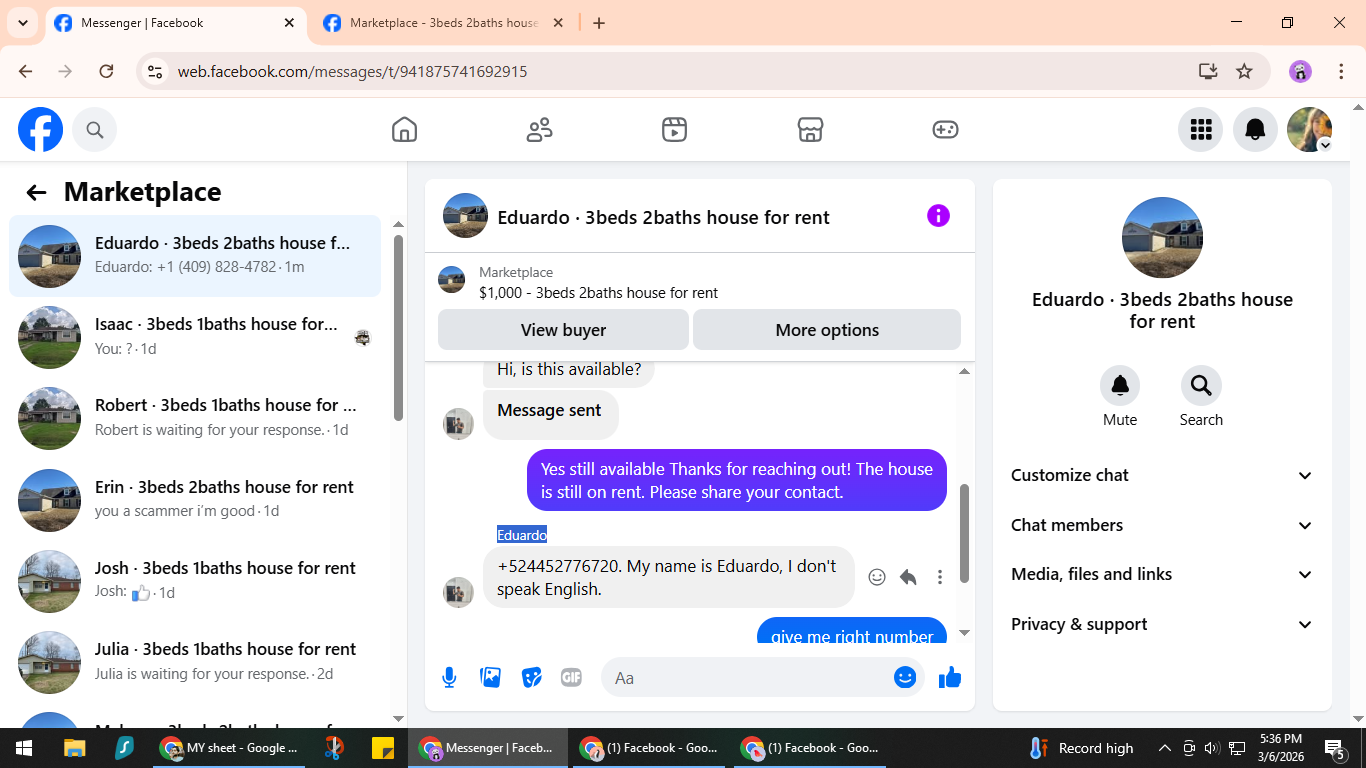Image resolution: width=1366 pixels, height=768 pixels.
Task: Choose a GIF icon in composer
Action: coord(571,678)
